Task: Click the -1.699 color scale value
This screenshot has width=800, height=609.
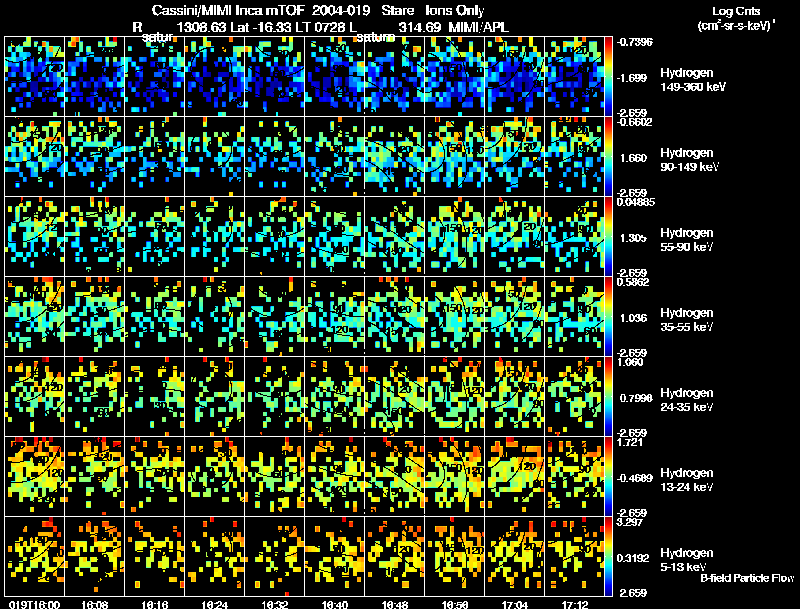Action: [633, 78]
